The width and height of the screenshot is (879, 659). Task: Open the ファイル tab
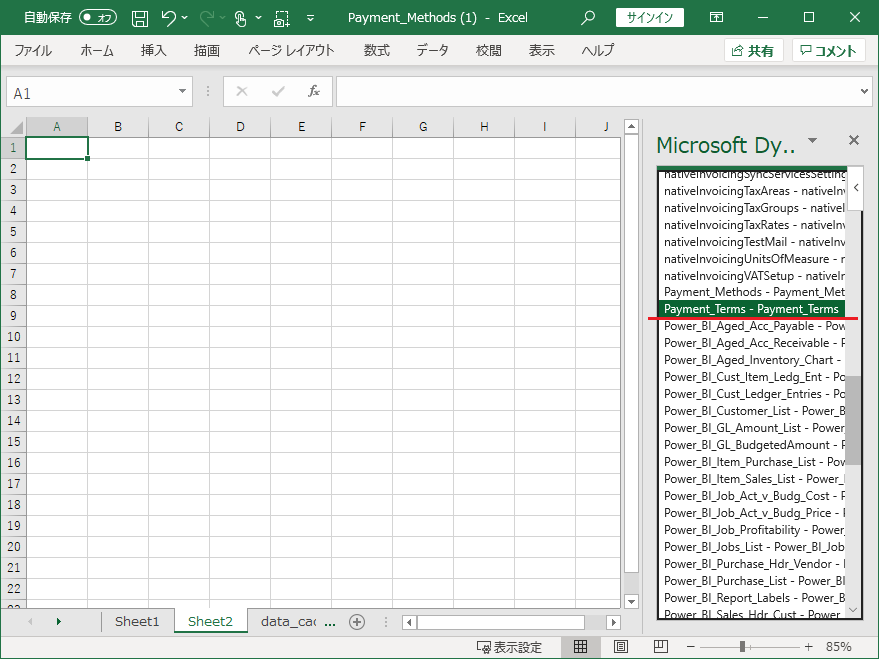coord(33,50)
